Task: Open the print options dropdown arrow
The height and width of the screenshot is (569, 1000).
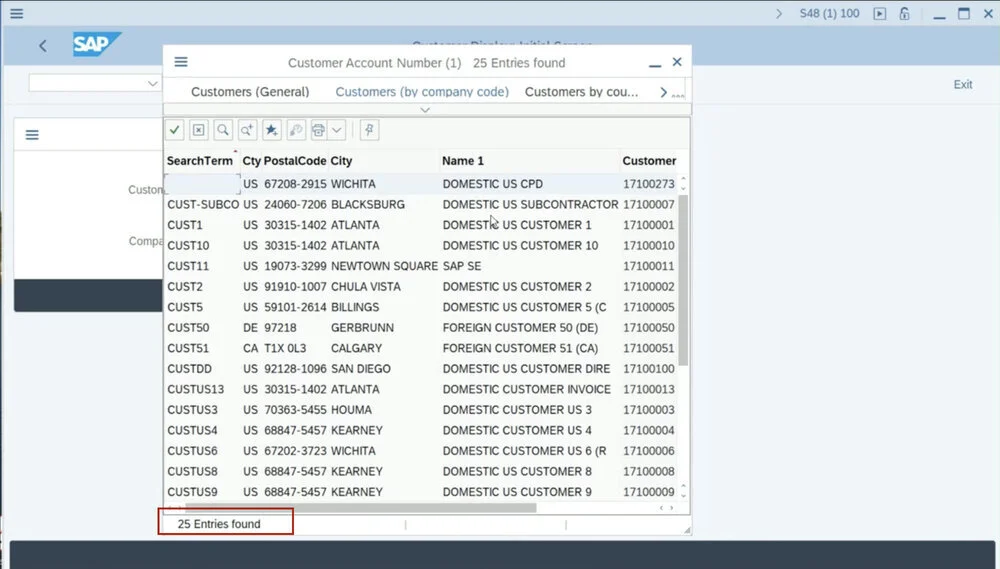Action: click(337, 130)
